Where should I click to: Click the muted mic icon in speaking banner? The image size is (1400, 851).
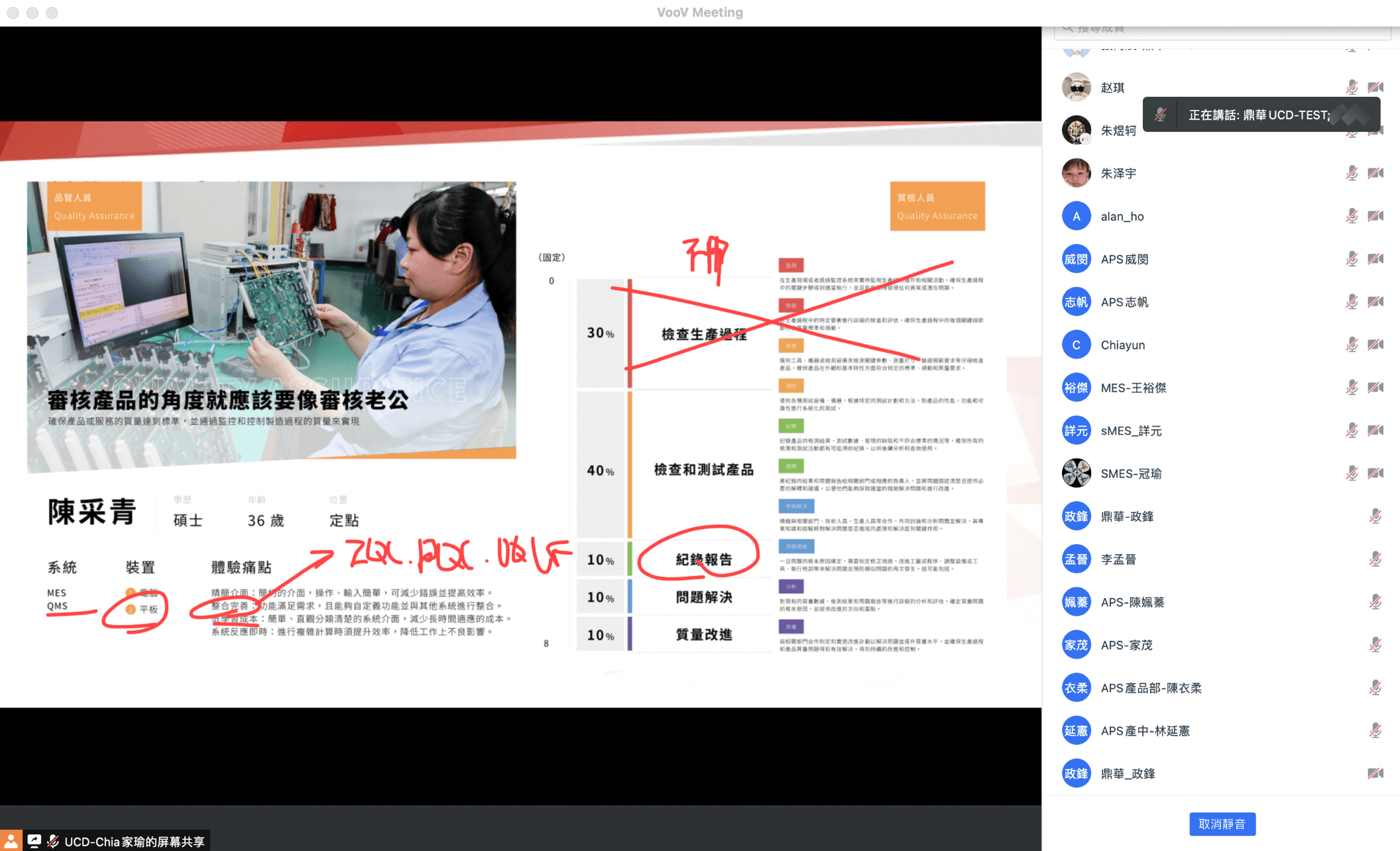click(1160, 115)
